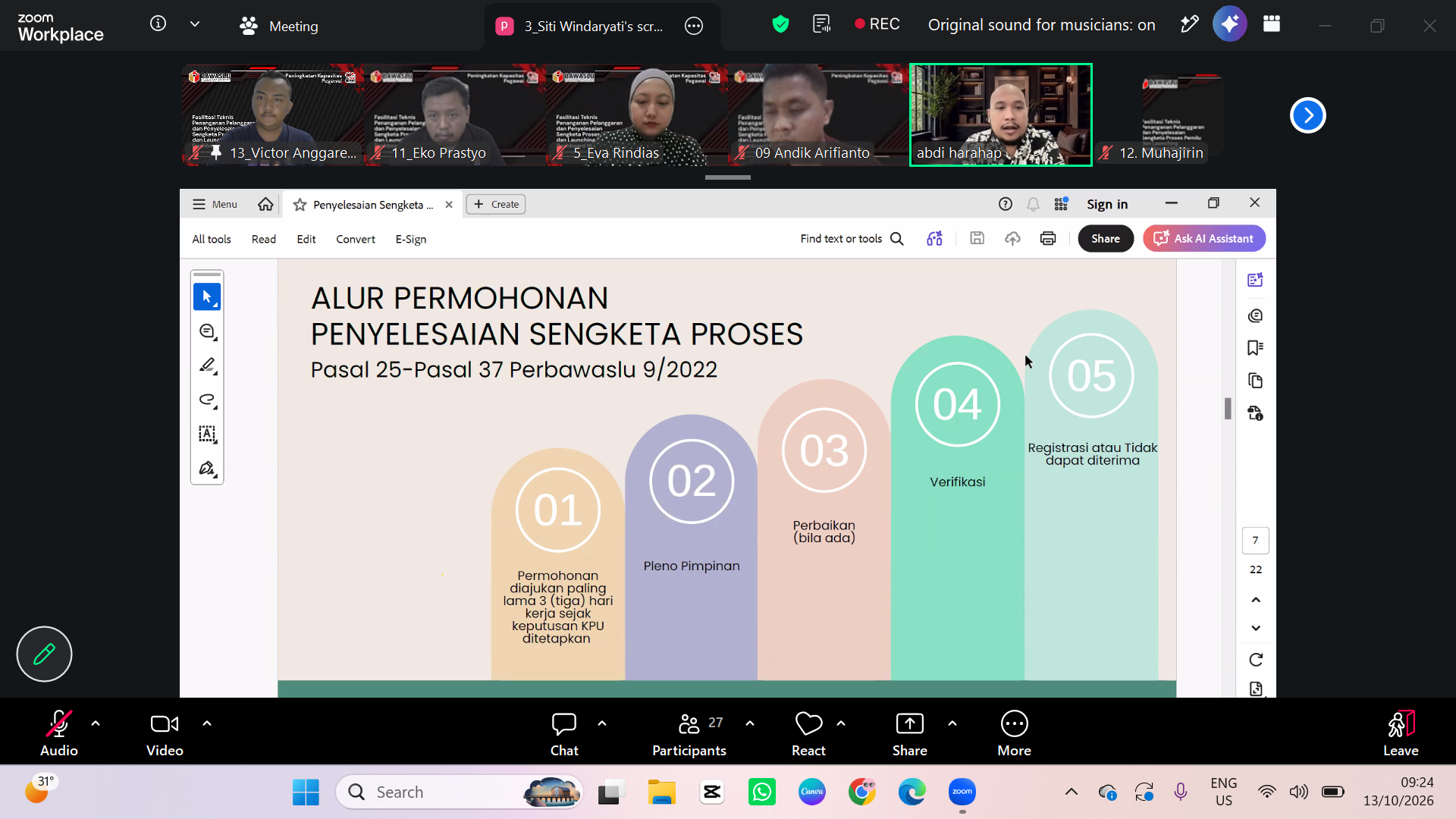Choose the freehand draw loop tool
This screenshot has width=1456, height=819.
[207, 400]
